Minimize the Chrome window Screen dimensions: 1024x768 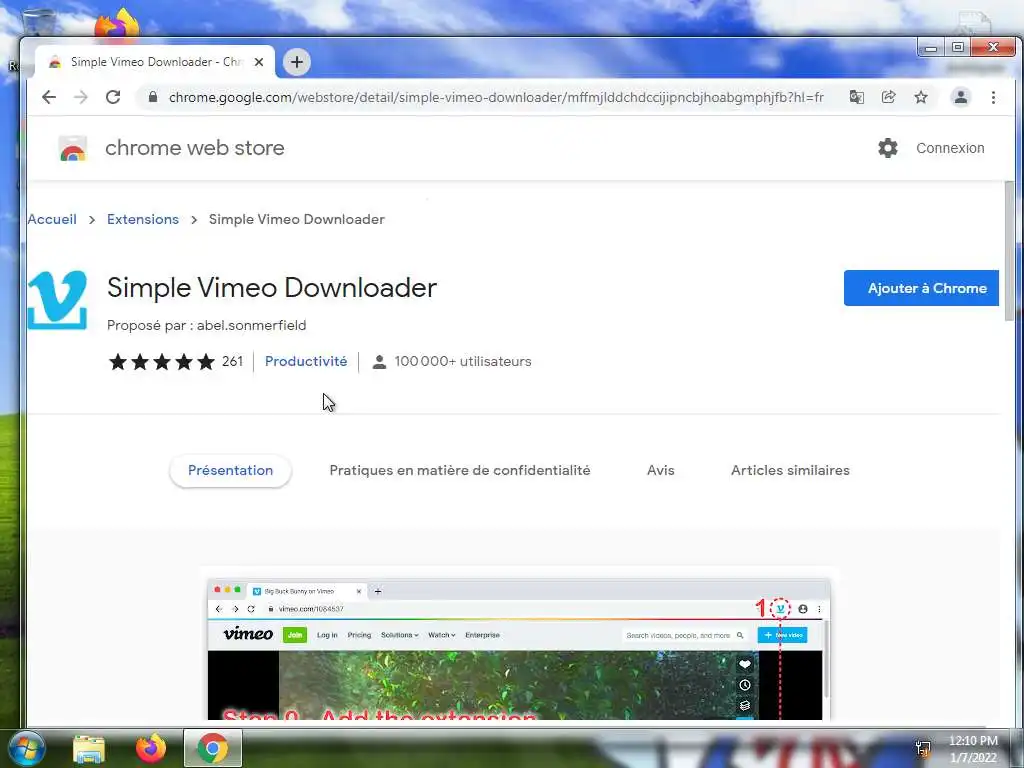tap(931, 48)
